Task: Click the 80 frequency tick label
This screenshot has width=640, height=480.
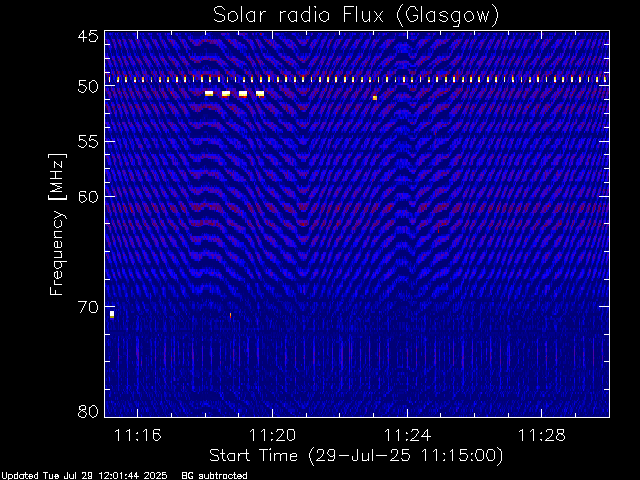Action: (88, 411)
